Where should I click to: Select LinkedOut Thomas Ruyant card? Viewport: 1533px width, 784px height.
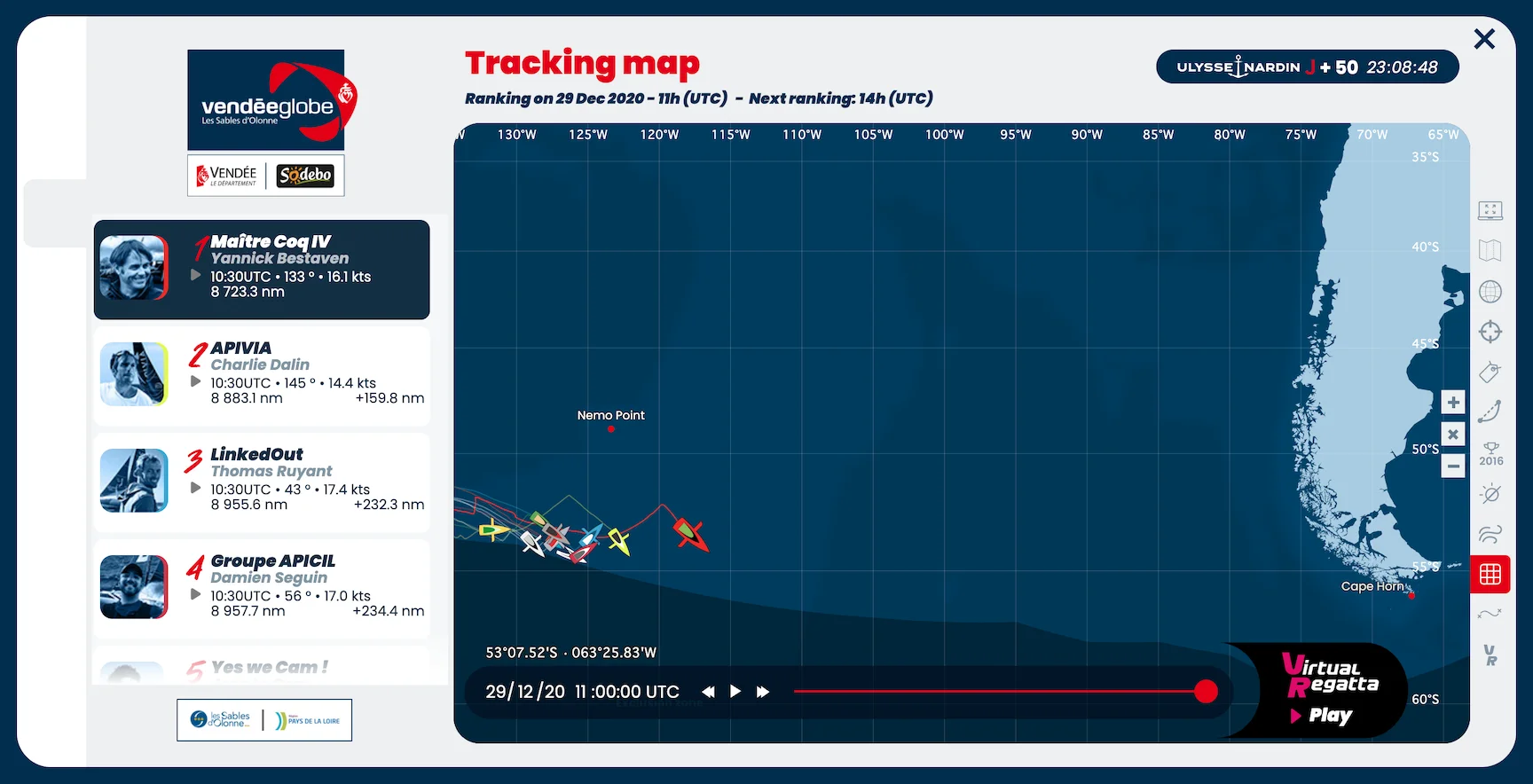tap(262, 482)
